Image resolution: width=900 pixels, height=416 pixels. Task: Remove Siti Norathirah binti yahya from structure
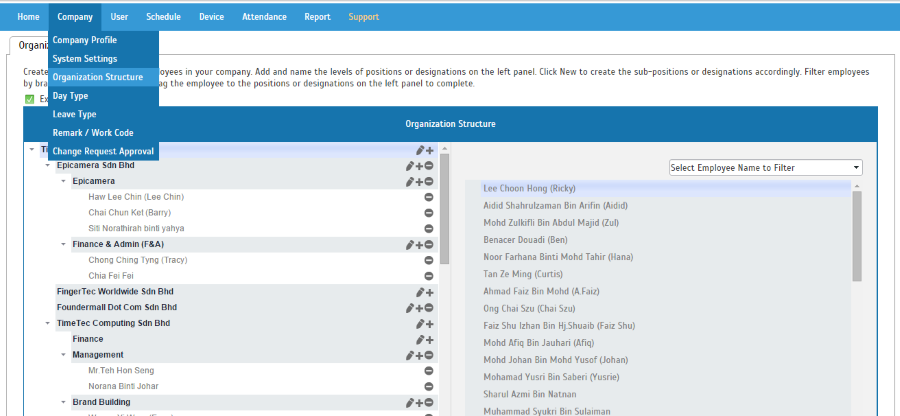click(429, 228)
